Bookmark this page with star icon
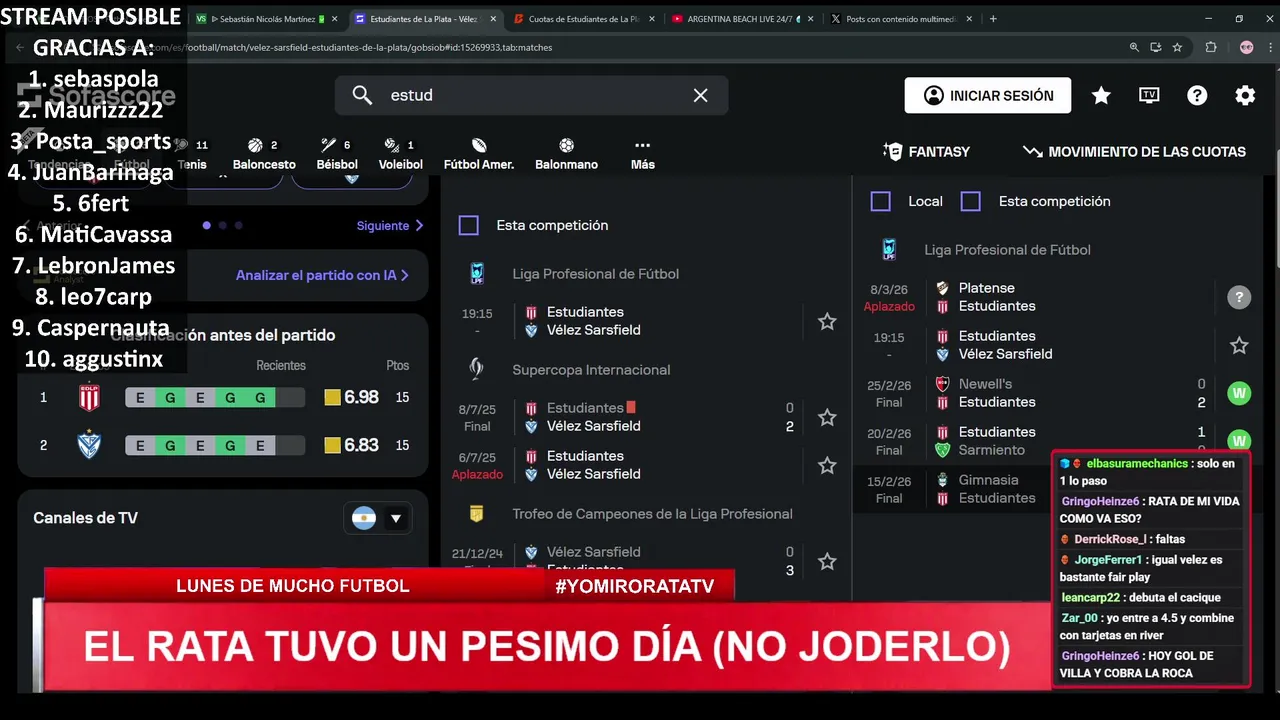The height and width of the screenshot is (720, 1280). (x=1177, y=47)
